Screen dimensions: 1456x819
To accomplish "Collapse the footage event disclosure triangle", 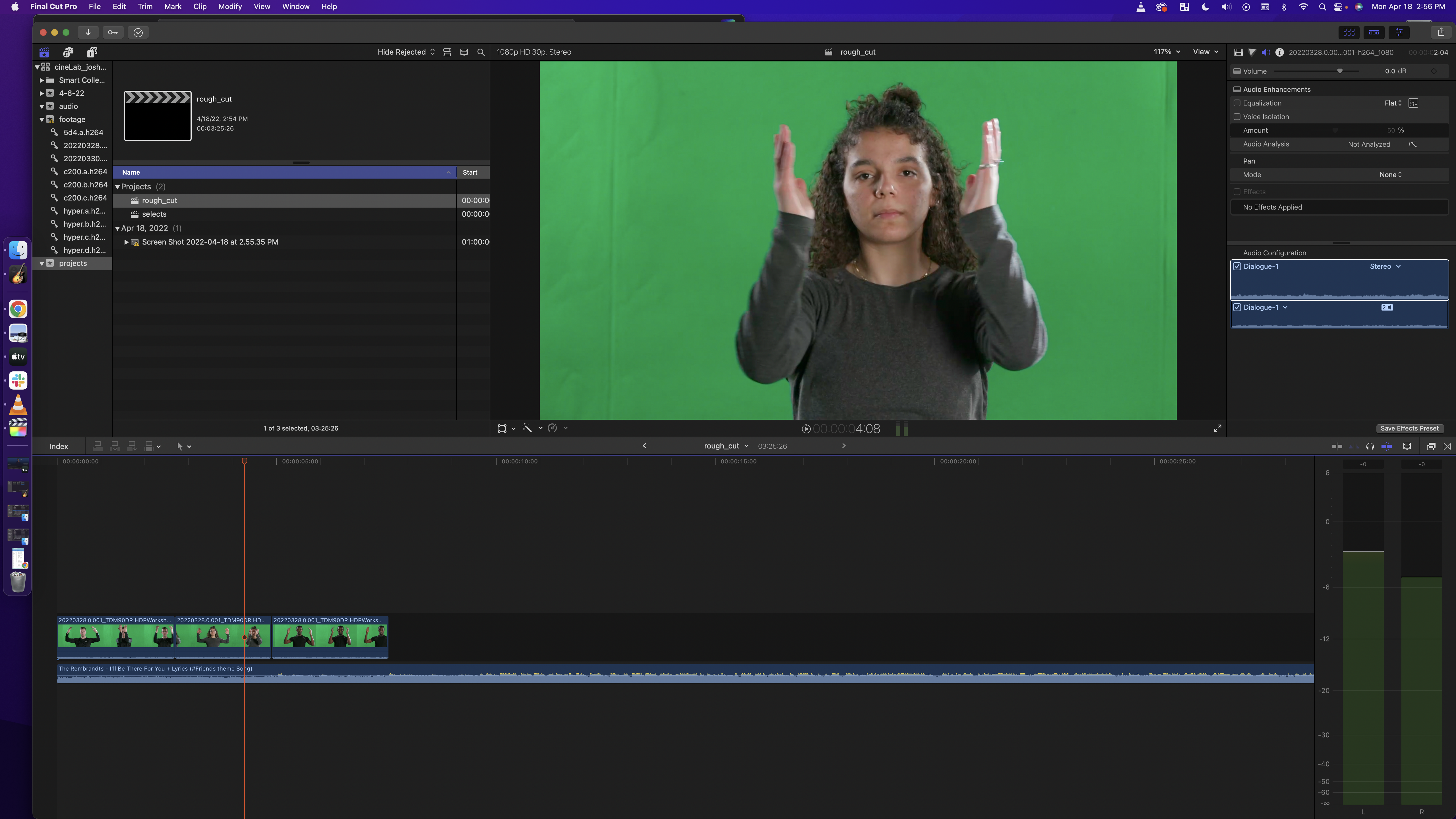I will 42,119.
